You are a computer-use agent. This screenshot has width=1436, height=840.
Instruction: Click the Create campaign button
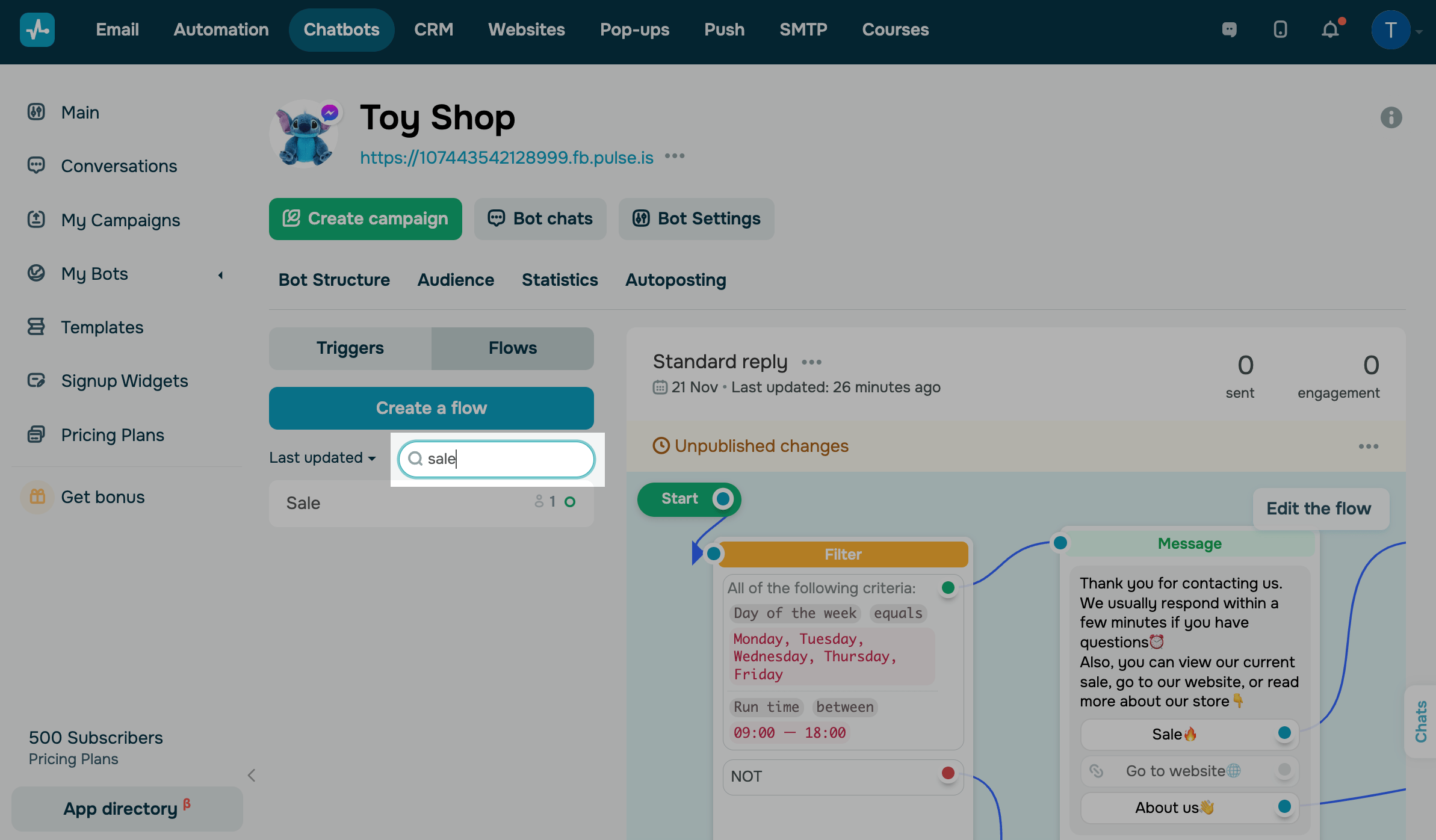click(x=365, y=218)
